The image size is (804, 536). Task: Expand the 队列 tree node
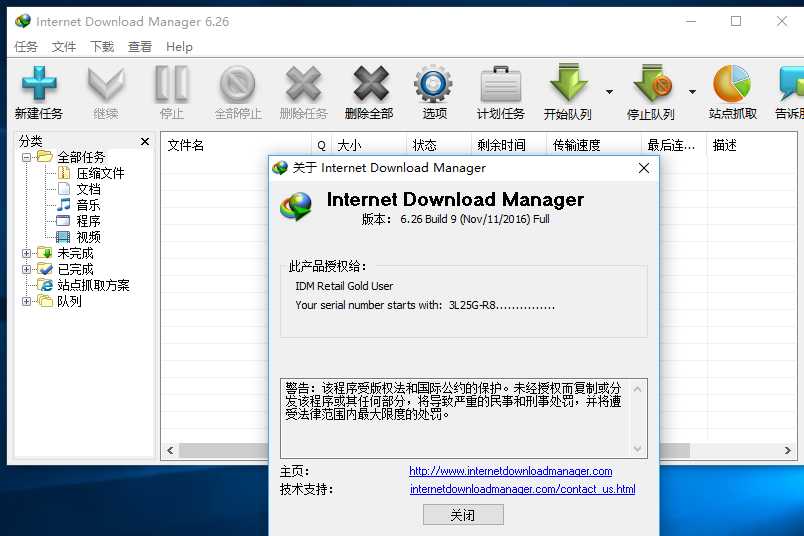[x=27, y=301]
